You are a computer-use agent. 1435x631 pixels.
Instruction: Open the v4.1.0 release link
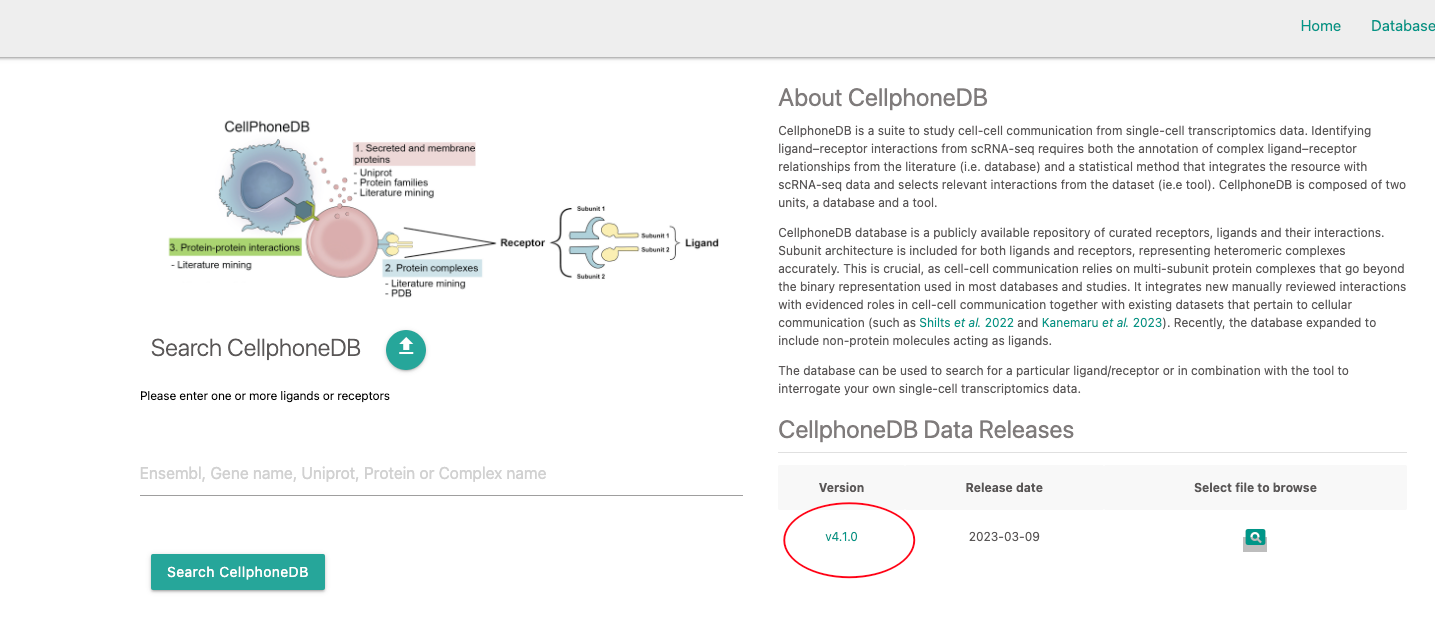pos(841,536)
